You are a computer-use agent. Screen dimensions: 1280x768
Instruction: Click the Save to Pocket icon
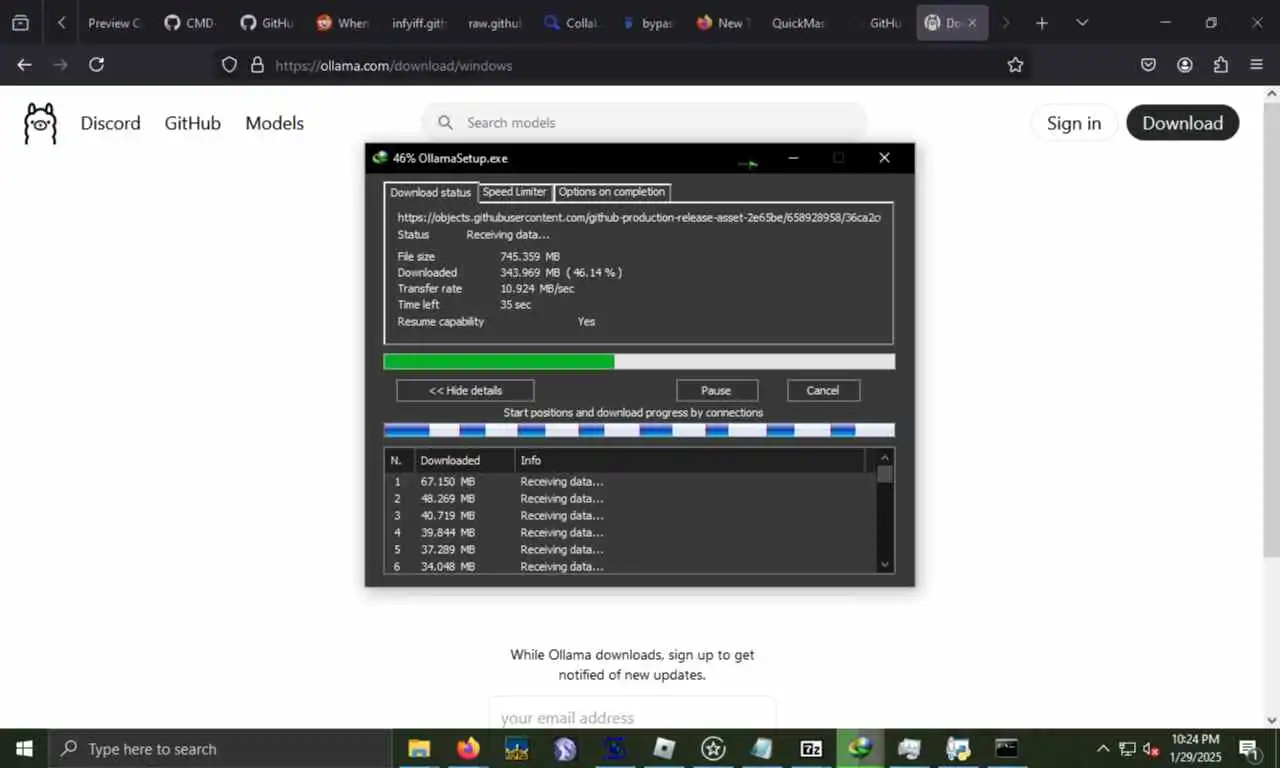point(1149,65)
